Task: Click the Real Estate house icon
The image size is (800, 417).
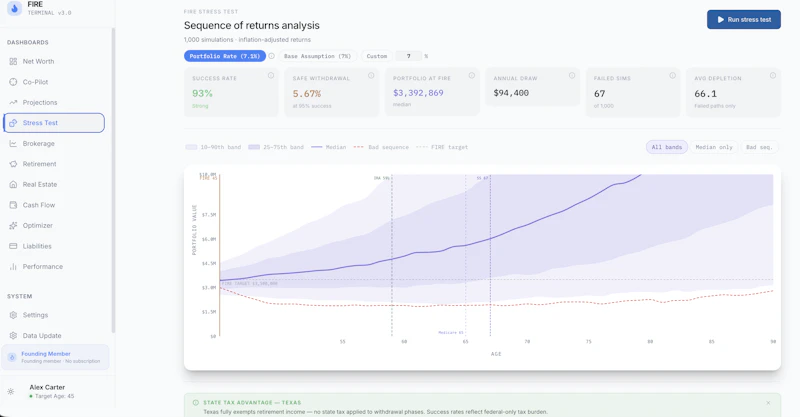Action: coord(13,184)
